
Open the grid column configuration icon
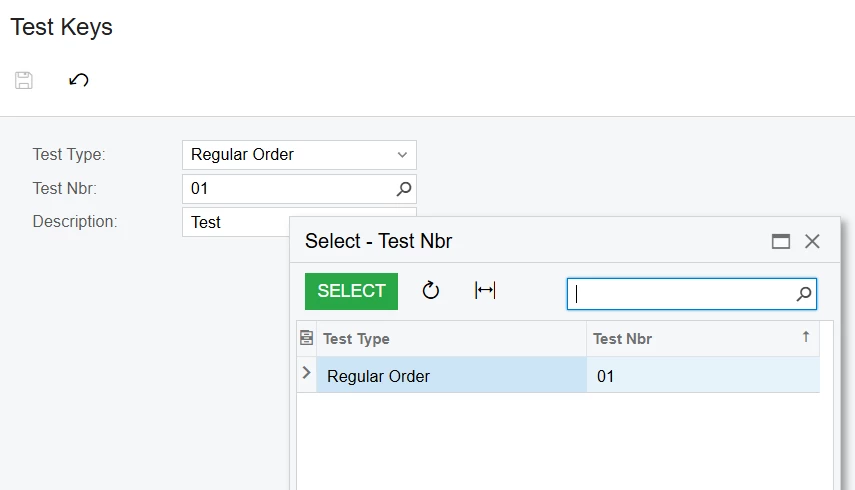(307, 338)
